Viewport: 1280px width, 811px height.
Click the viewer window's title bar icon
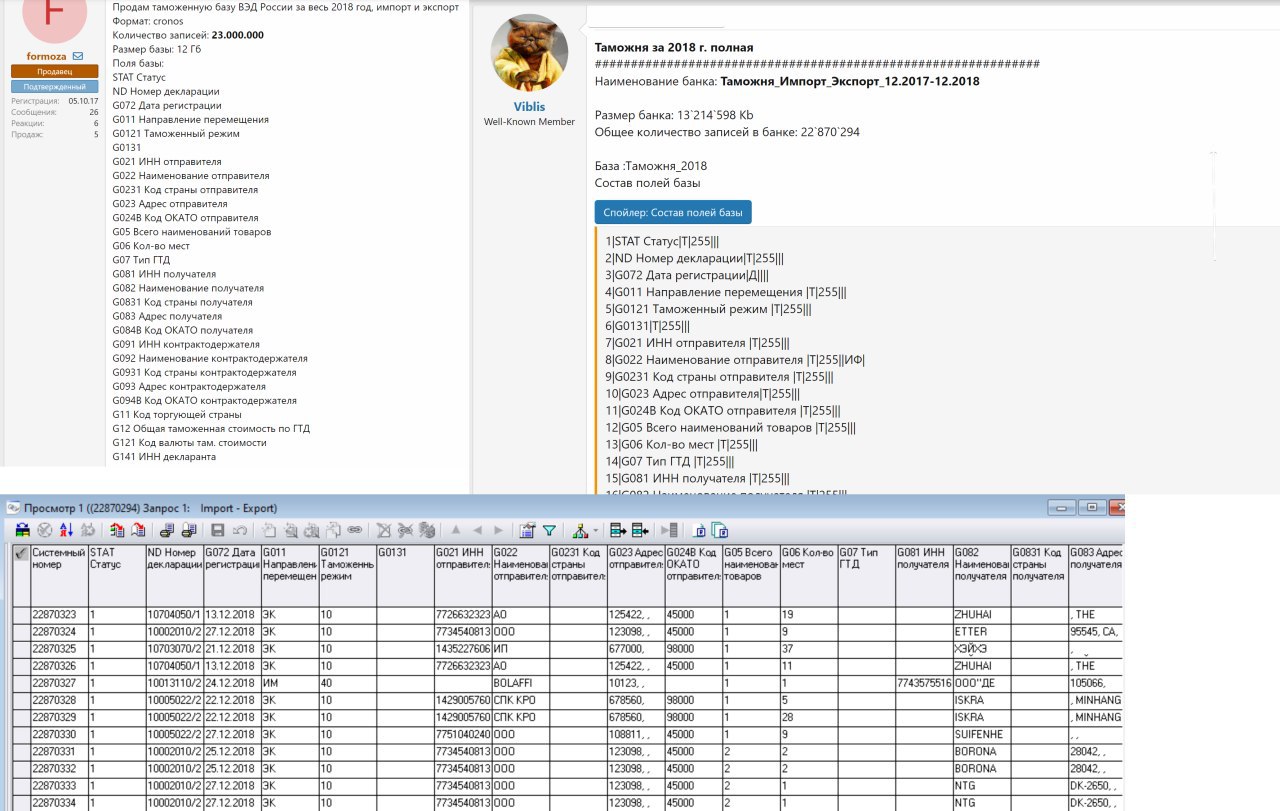14,508
